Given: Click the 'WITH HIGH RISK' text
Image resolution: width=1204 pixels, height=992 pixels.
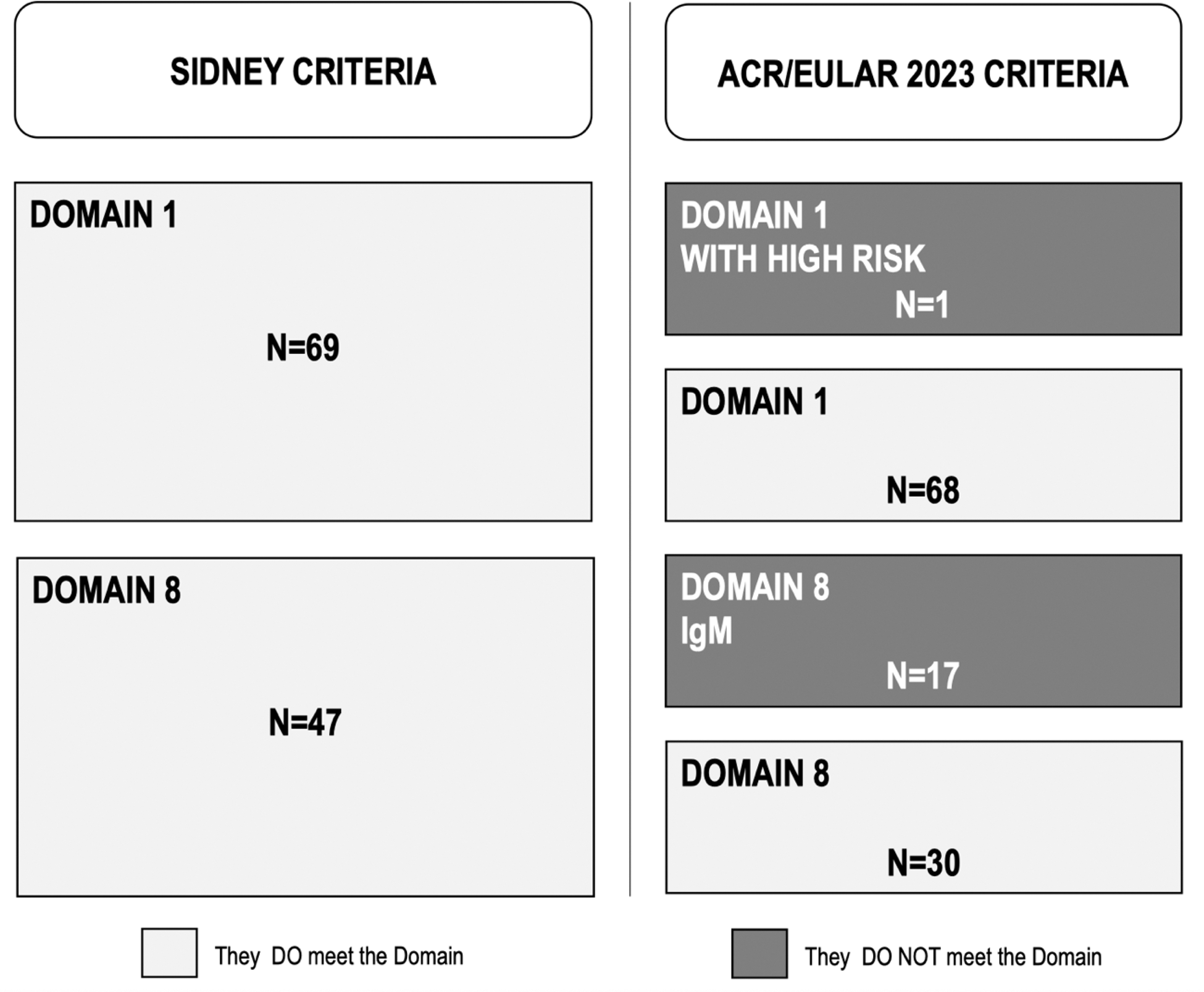Looking at the screenshot, I should [x=803, y=259].
